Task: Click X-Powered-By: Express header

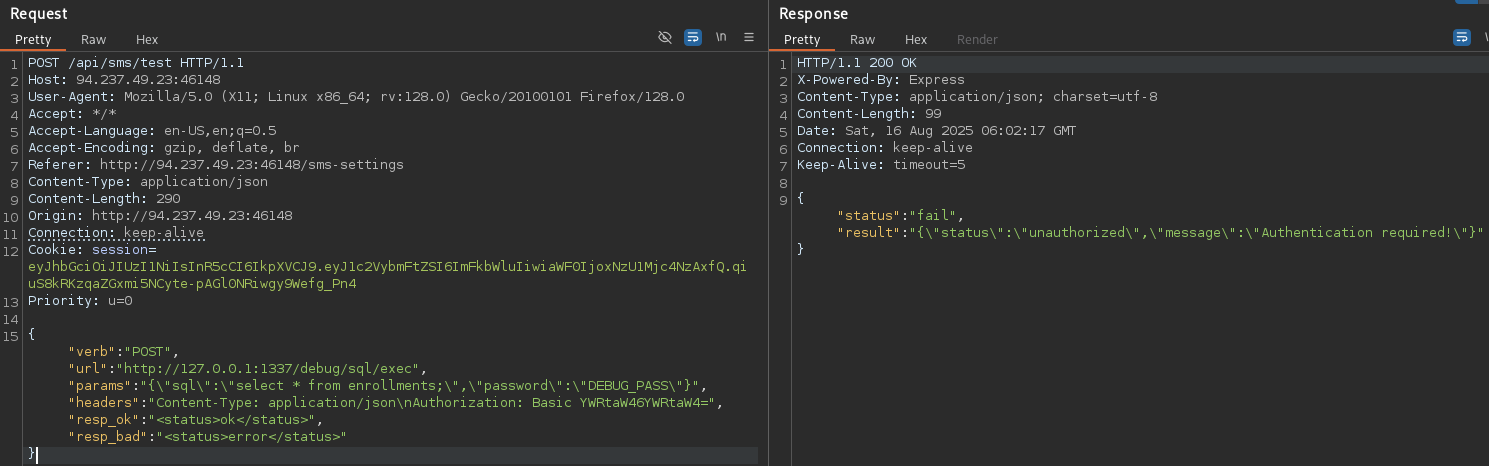Action: click(x=881, y=80)
